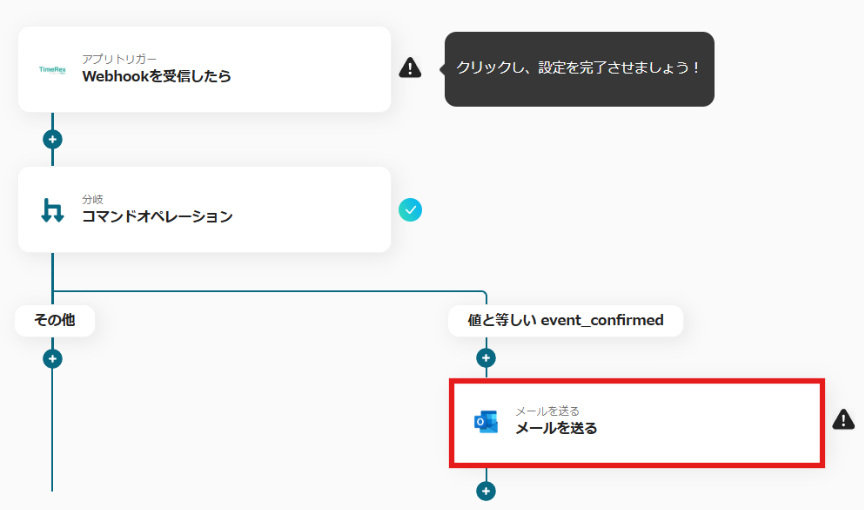Click warning icon beside mail step

[843, 420]
